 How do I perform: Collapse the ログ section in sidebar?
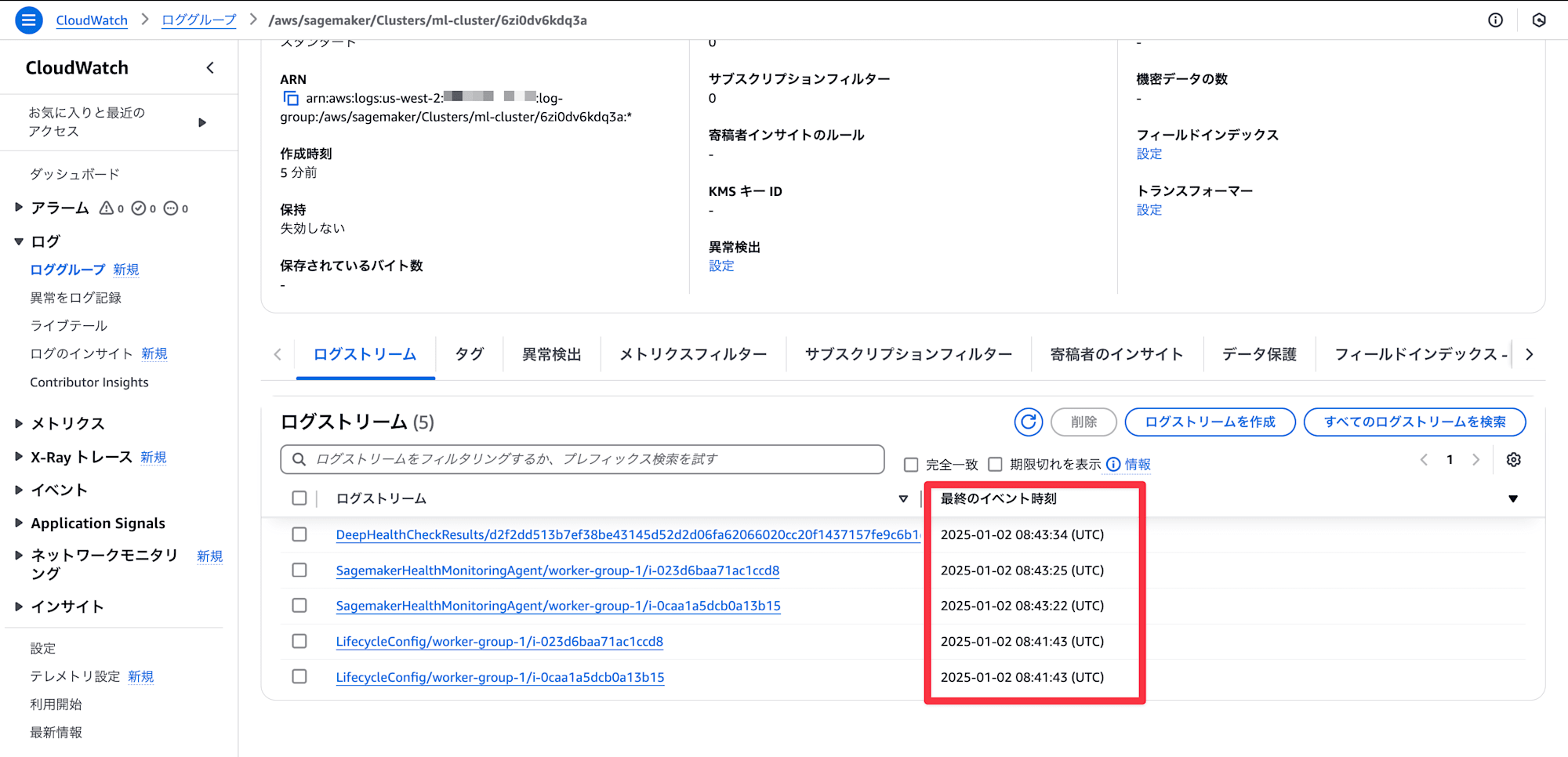(x=19, y=241)
